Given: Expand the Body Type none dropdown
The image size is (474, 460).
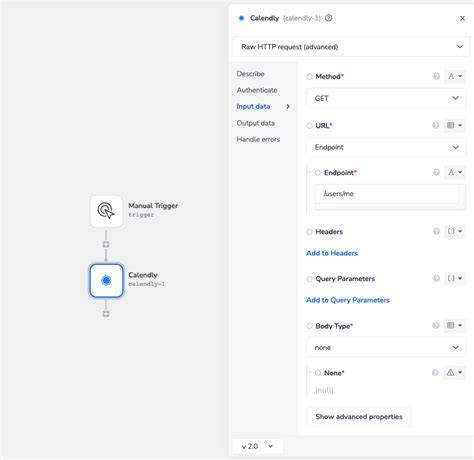Looking at the screenshot, I should pyautogui.click(x=386, y=348).
